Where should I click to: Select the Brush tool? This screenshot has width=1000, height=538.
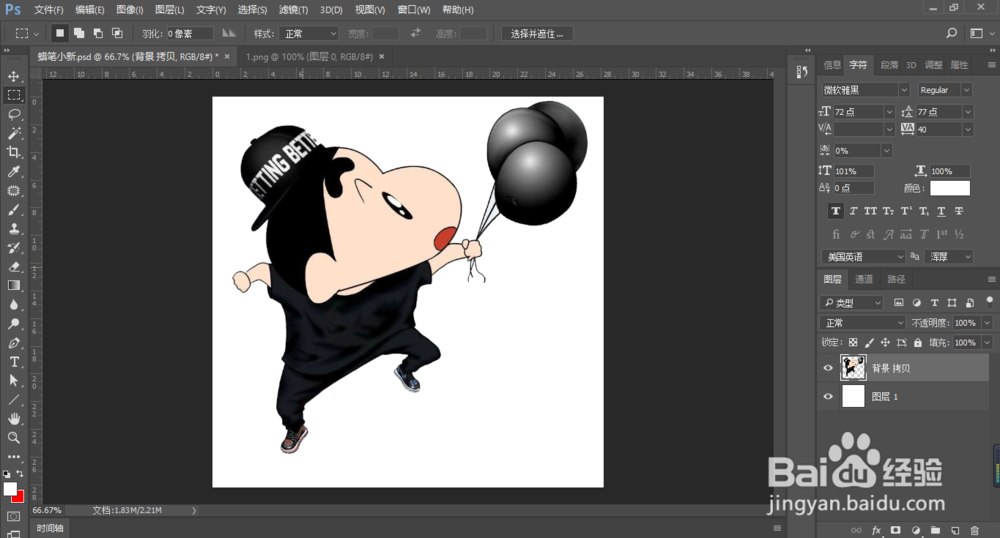tap(13, 210)
